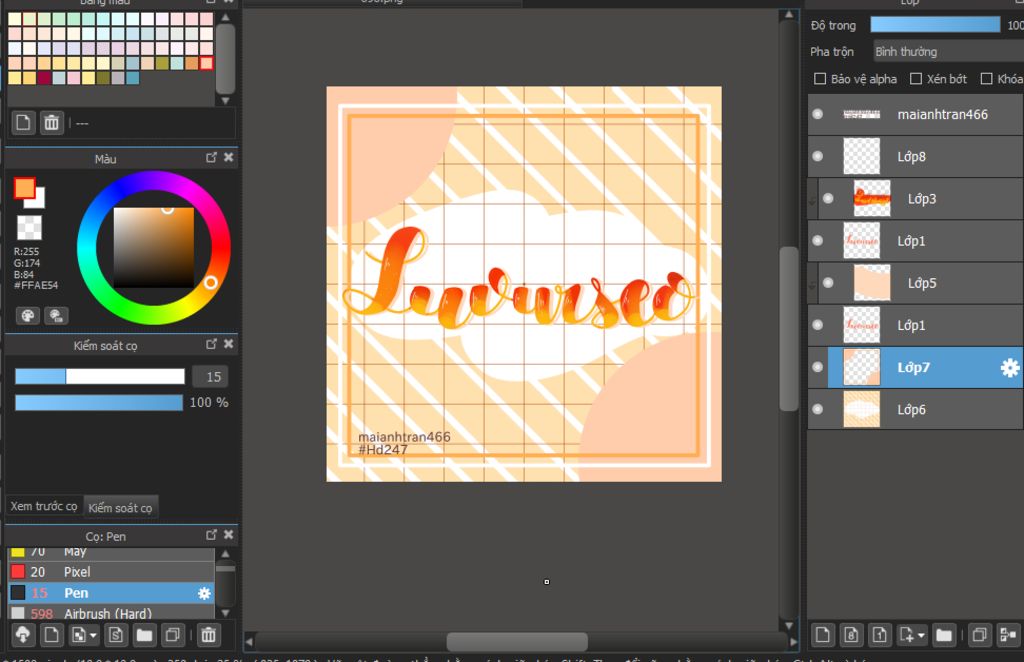
Task: Select layer Lớp3 thumbnail
Action: (x=872, y=198)
